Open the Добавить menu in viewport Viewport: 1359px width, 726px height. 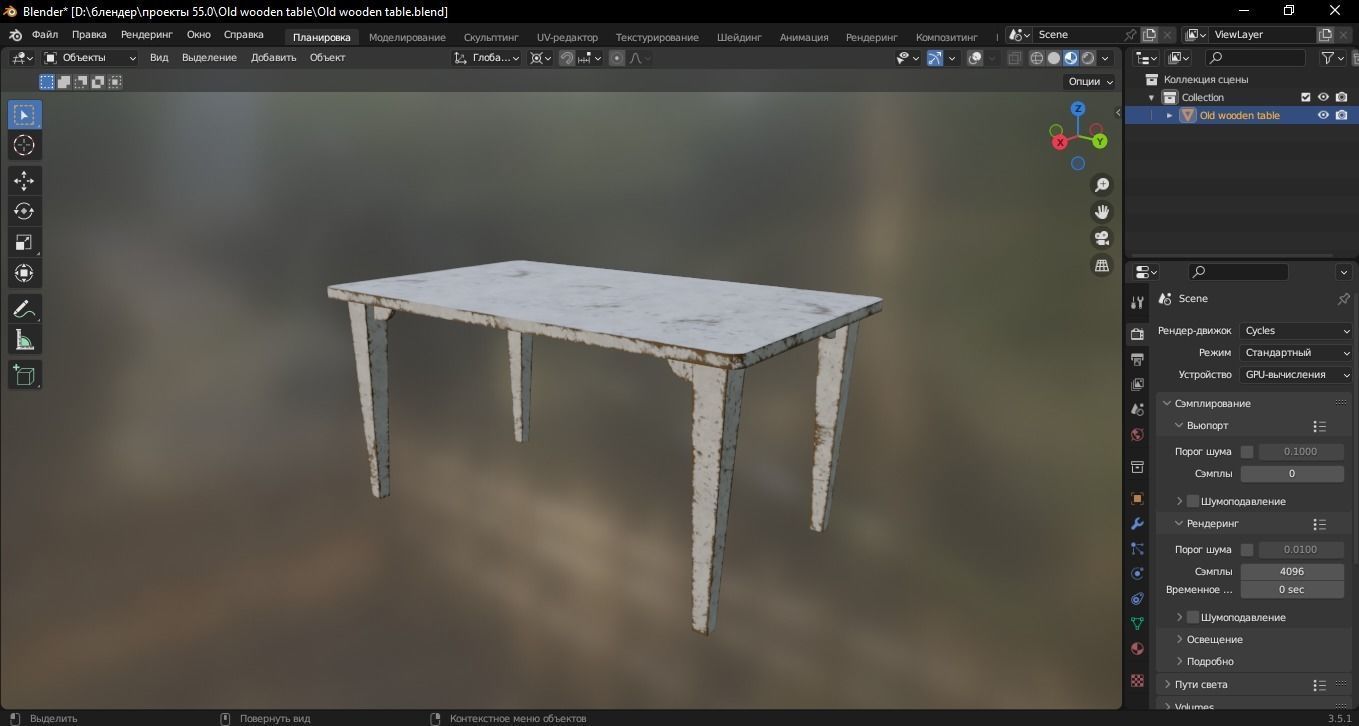coord(274,58)
